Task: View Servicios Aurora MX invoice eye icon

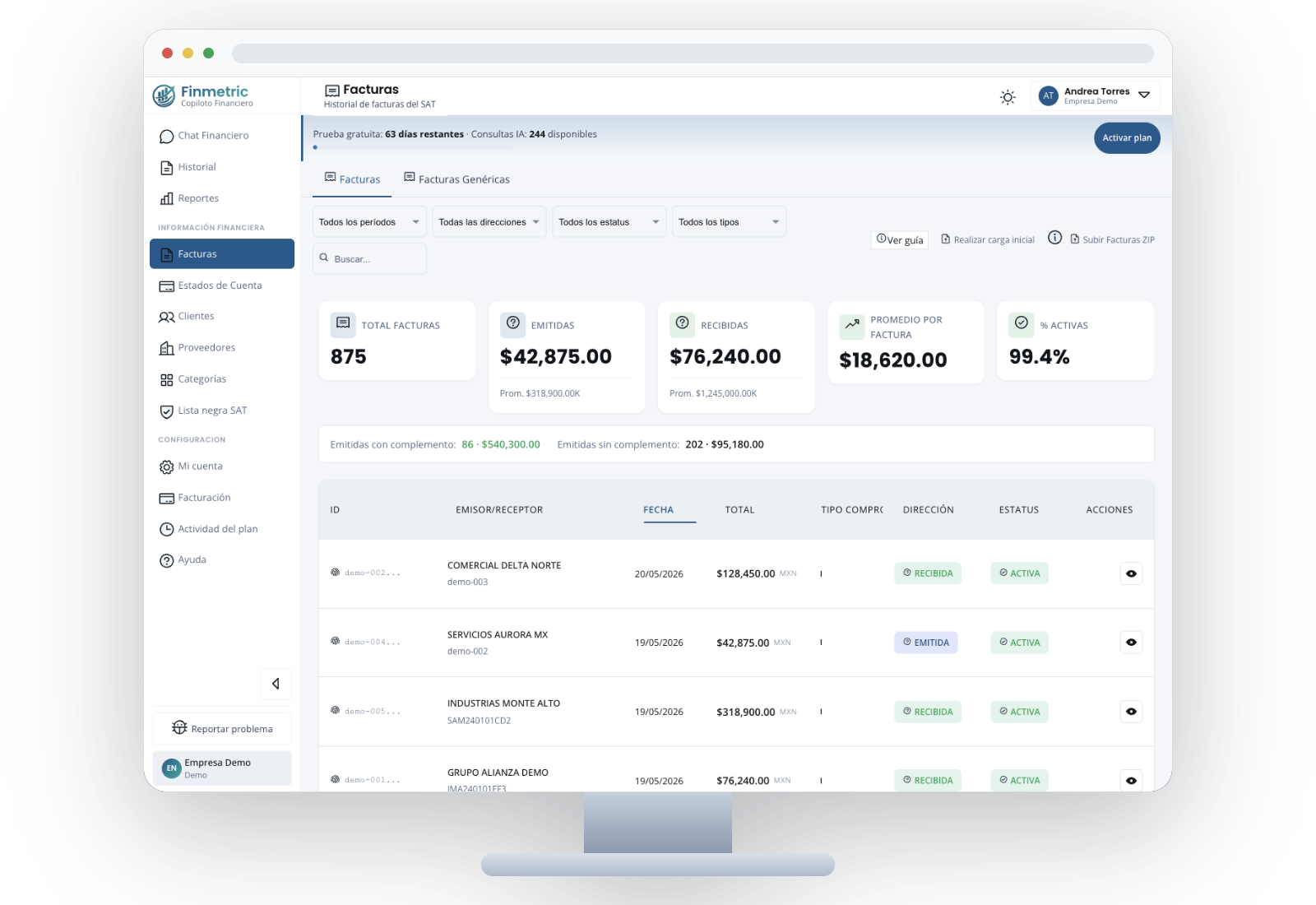Action: 1131,643
